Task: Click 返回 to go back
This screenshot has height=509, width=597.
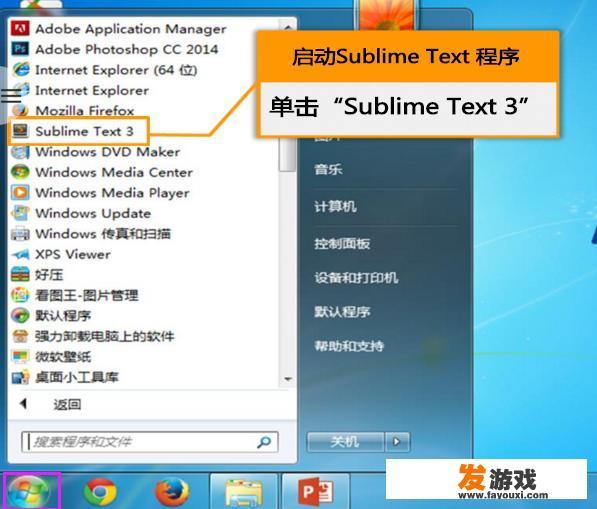Action: tap(67, 404)
